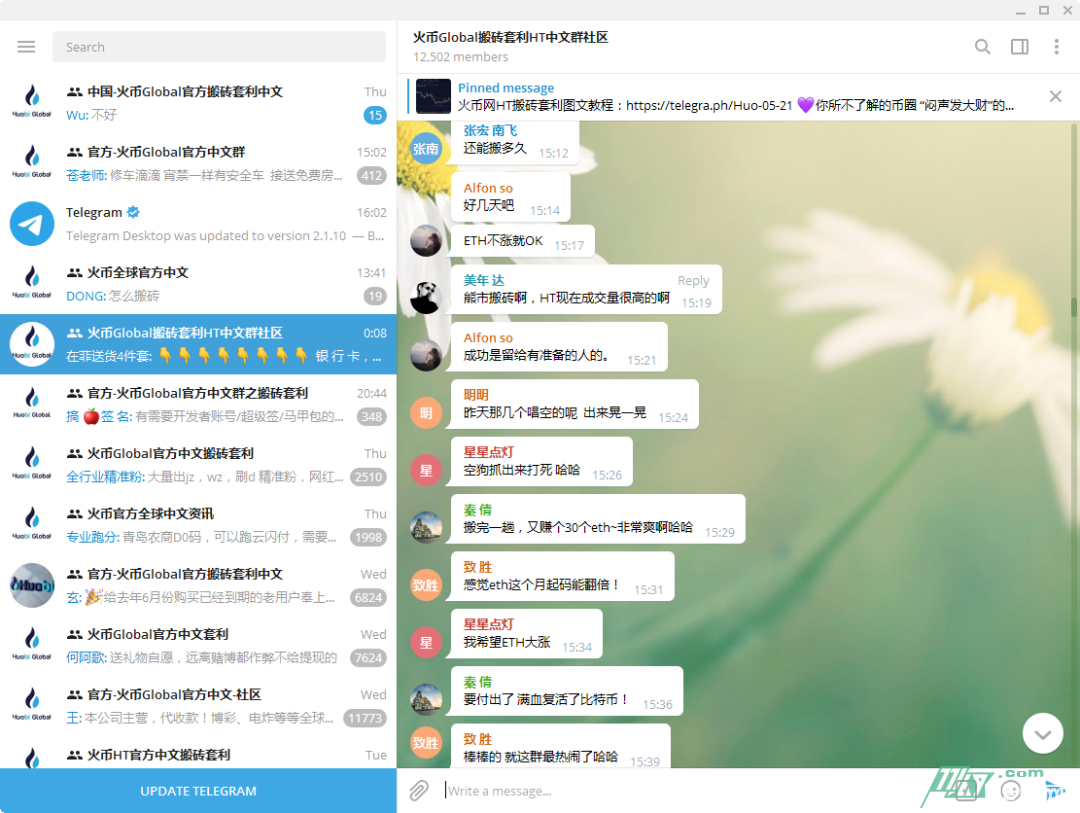Click the Write a message input field

click(600, 790)
